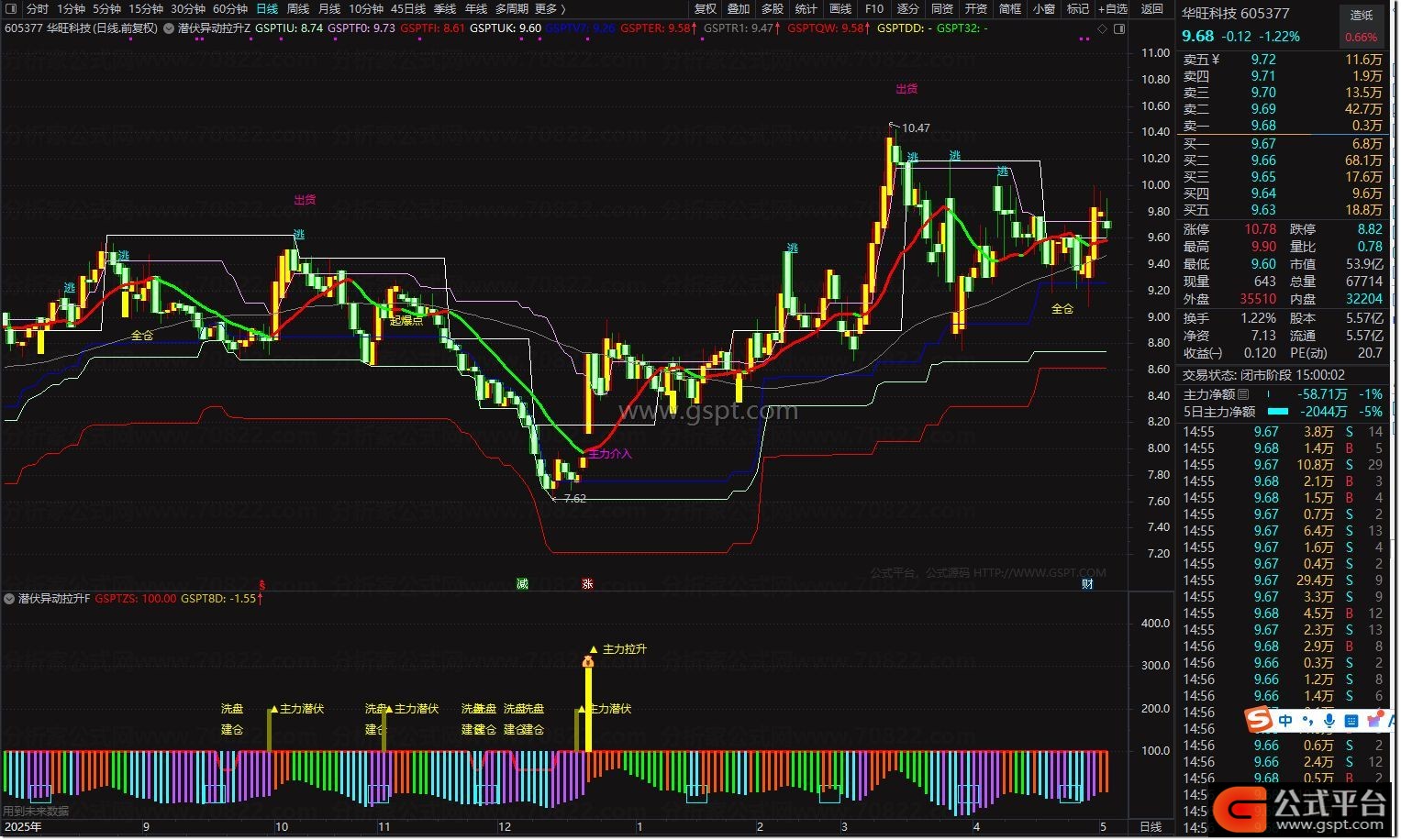Click the 日线 label at bottom right
Screen dimensions: 1401x840
tap(1151, 827)
